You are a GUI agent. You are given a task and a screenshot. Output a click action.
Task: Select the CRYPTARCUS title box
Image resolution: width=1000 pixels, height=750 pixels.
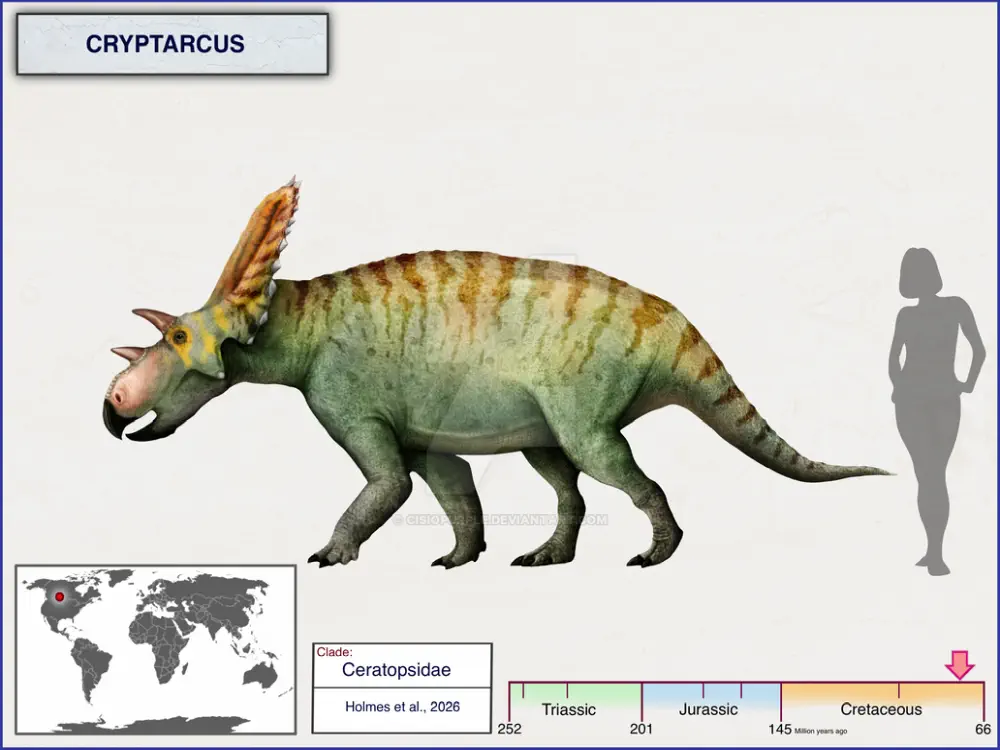[172, 45]
